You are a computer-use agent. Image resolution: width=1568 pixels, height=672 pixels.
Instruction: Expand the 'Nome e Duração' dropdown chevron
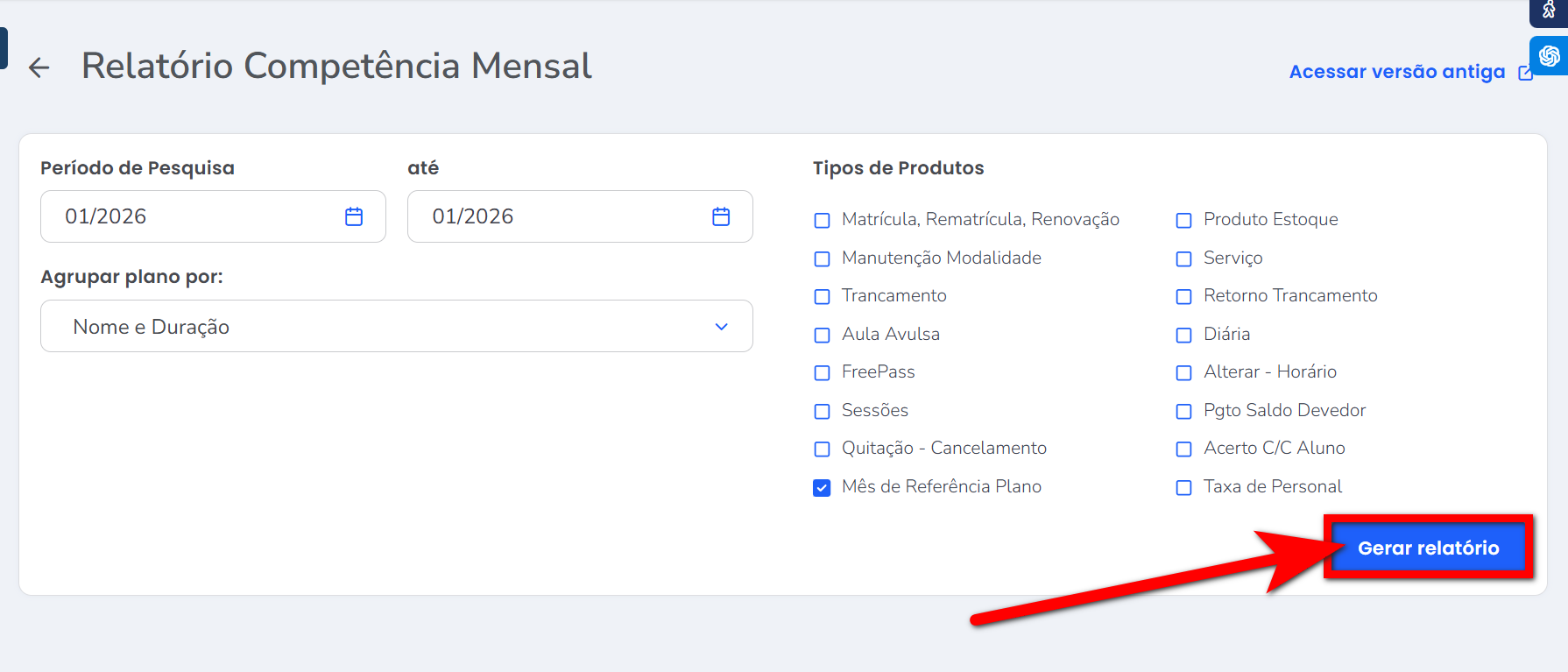click(721, 327)
